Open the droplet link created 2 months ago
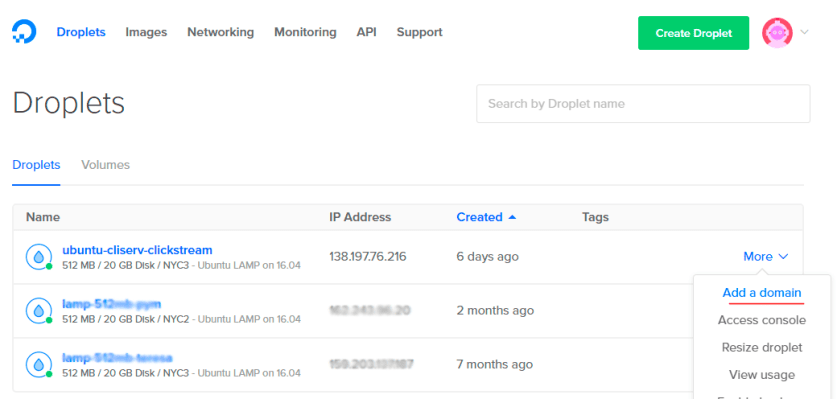This screenshot has height=399, width=837. 112,304
